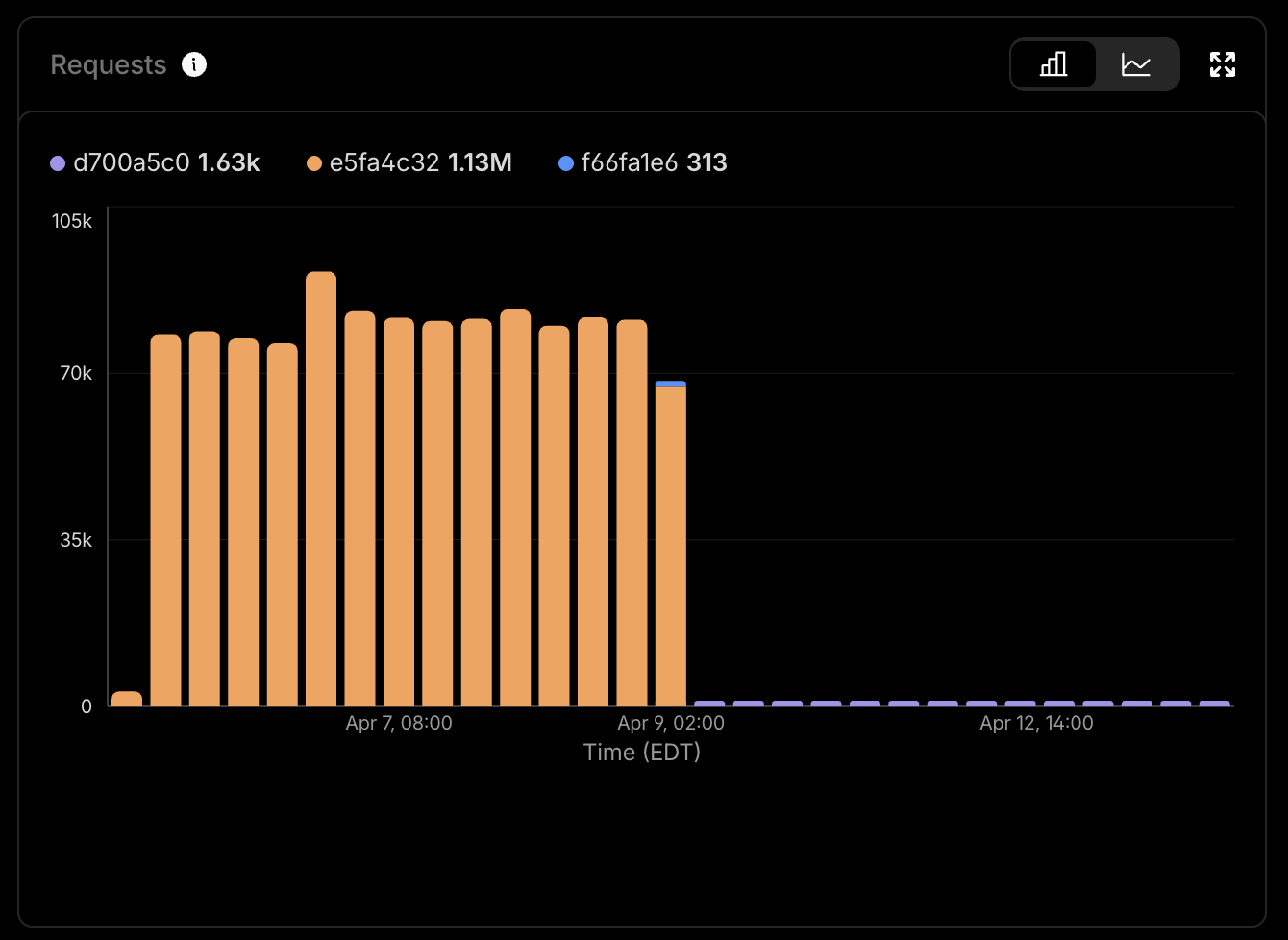This screenshot has height=940, width=1288.
Task: Select the expand arrows icon at top right
Action: pyautogui.click(x=1222, y=64)
